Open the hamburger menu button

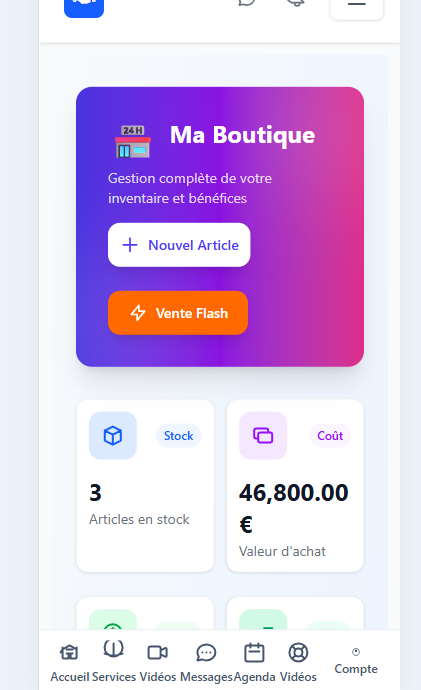pos(356,5)
